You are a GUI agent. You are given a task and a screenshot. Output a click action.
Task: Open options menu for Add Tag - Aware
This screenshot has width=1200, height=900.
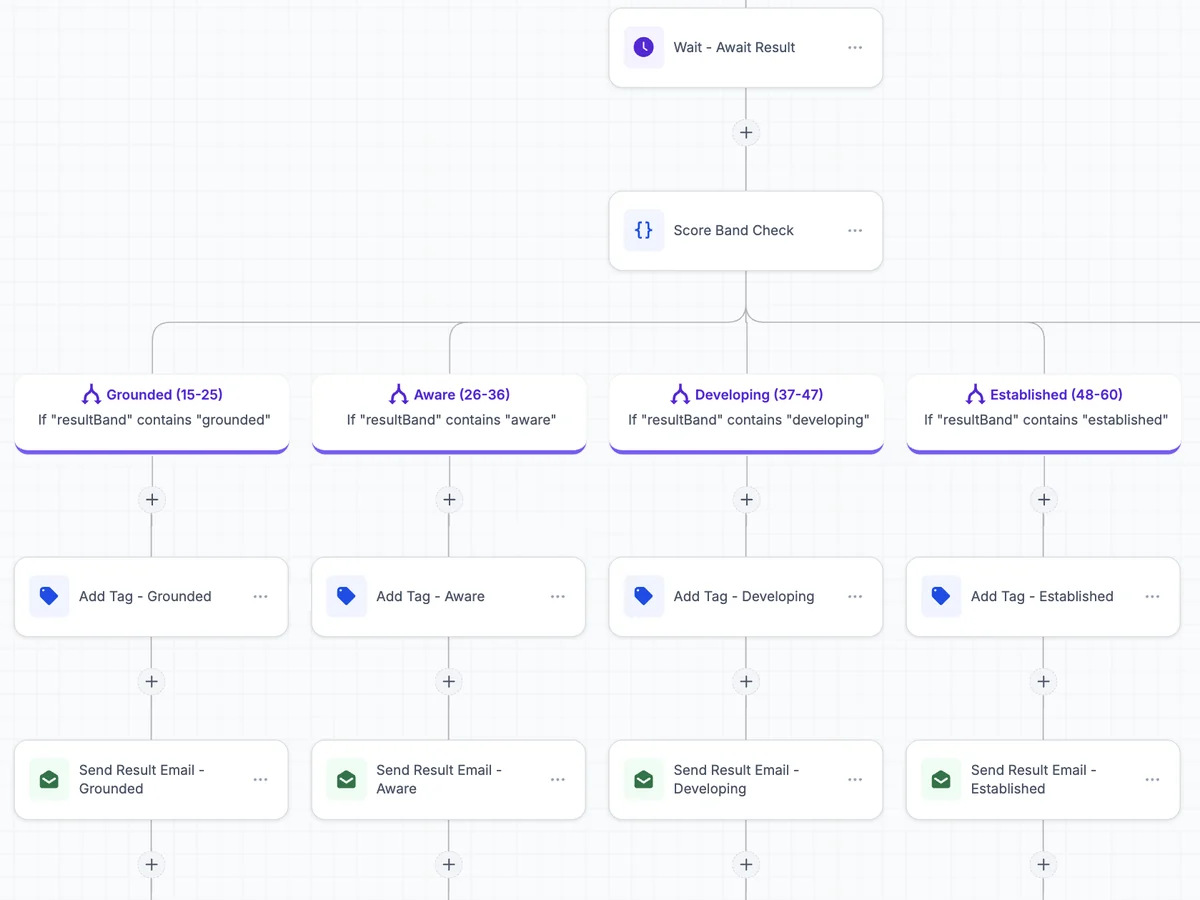[558, 596]
